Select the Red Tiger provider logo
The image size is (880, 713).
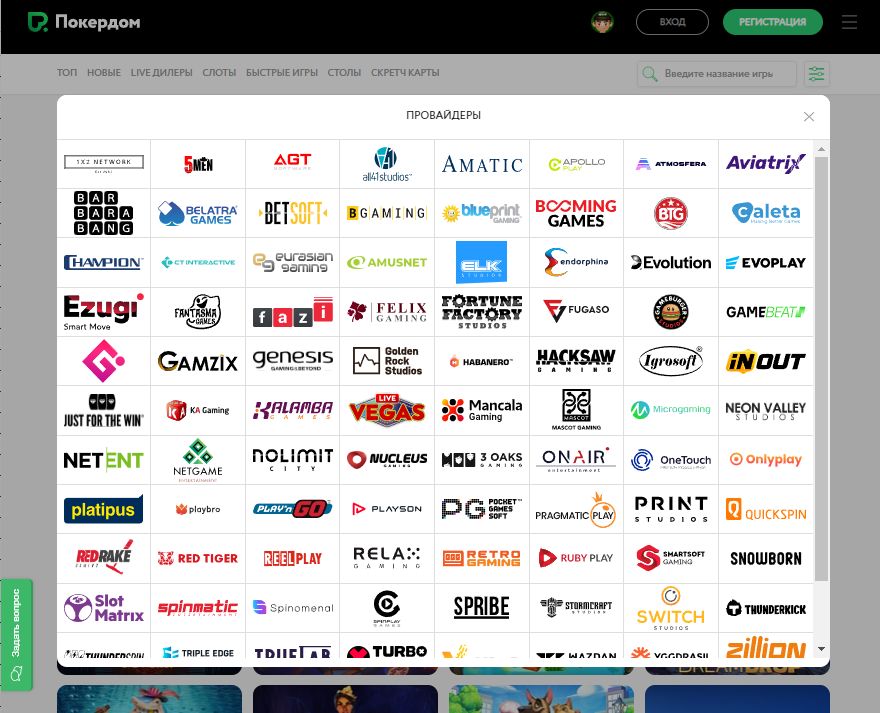coord(198,558)
